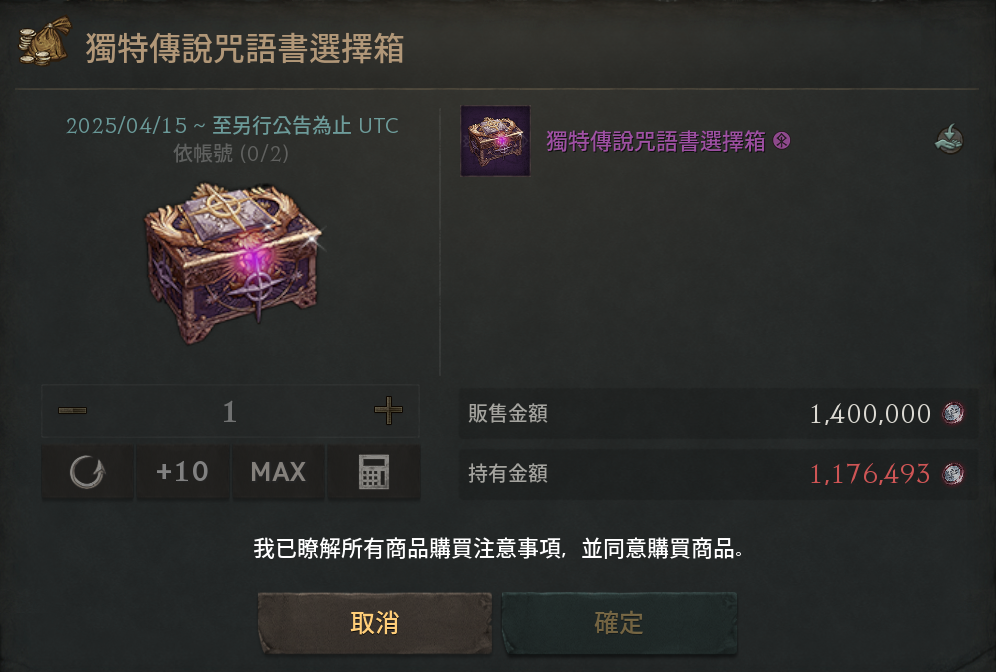This screenshot has width=996, height=672.
Task: Click the currency coin icon beside 1,176,493
Action: click(952, 473)
